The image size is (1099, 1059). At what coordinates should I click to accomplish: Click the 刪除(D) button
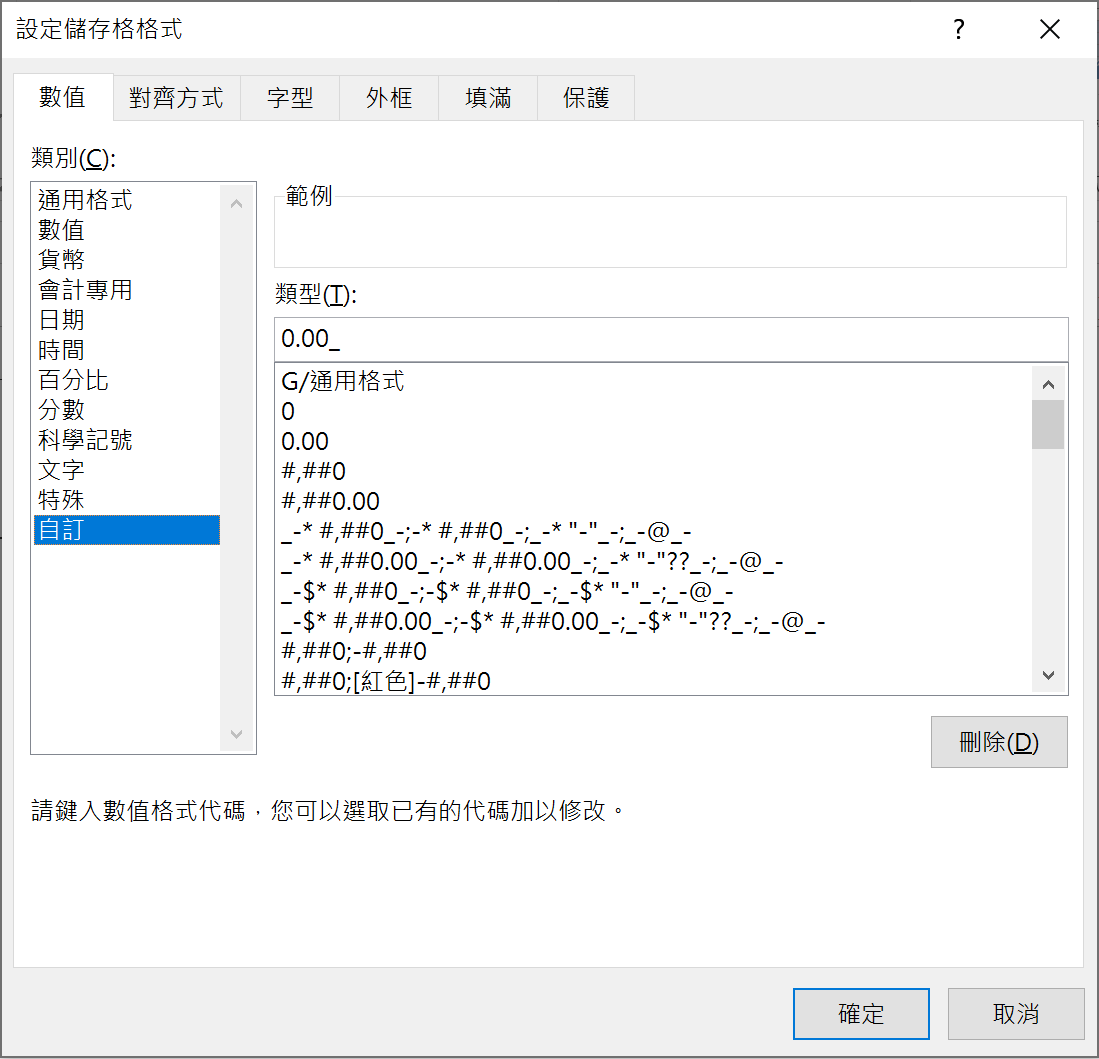999,742
